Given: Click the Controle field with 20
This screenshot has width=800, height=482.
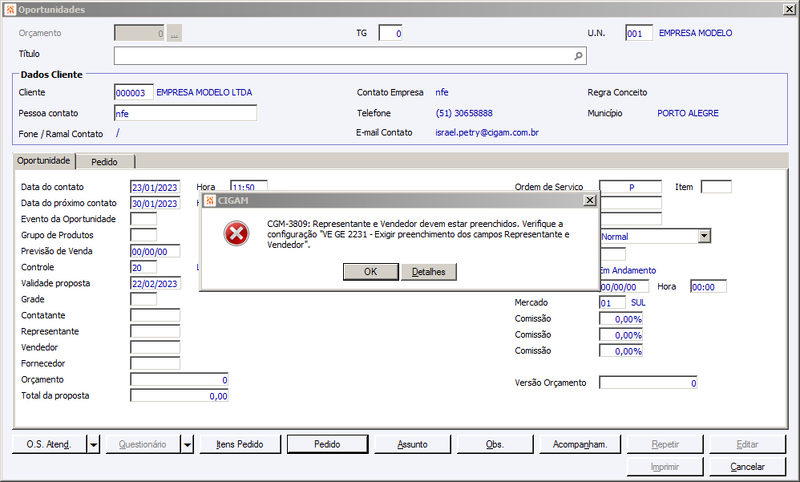Looking at the screenshot, I should [x=143, y=267].
